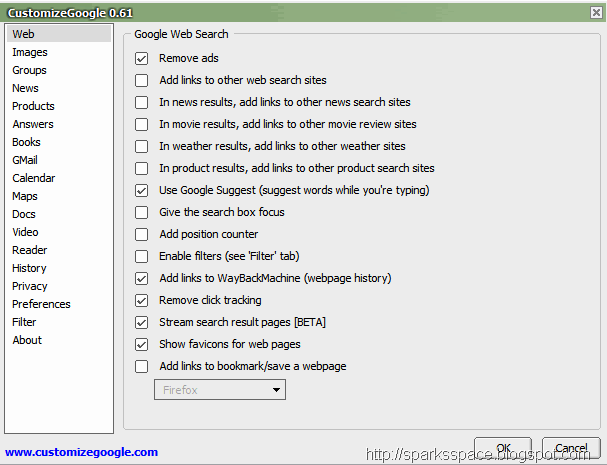
Task: Click the OK button
Action: click(x=503, y=448)
